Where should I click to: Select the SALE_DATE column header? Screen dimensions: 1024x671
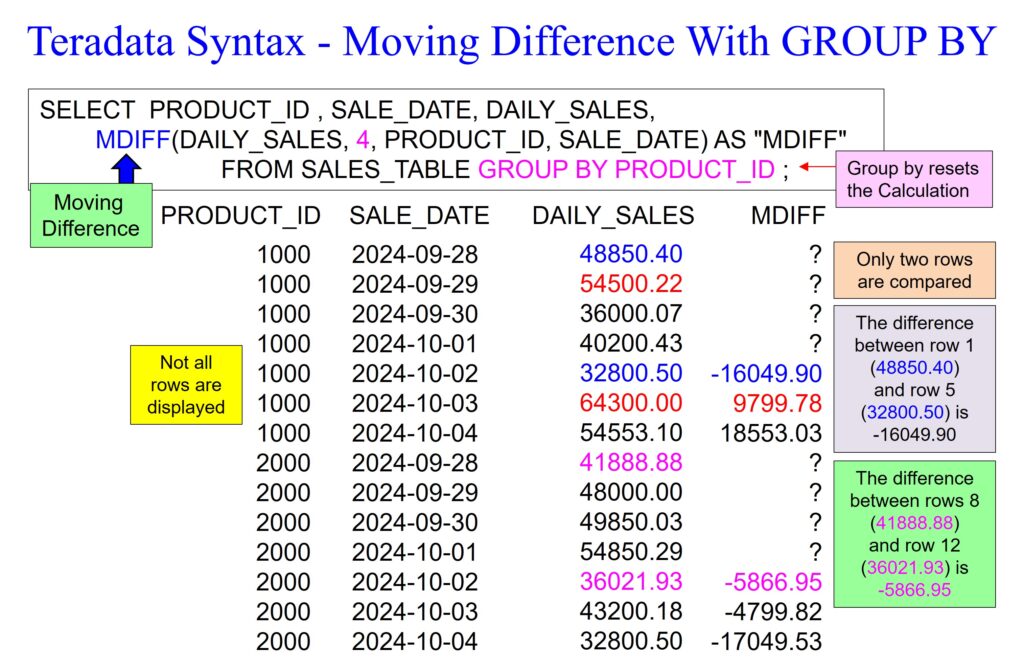pyautogui.click(x=419, y=215)
